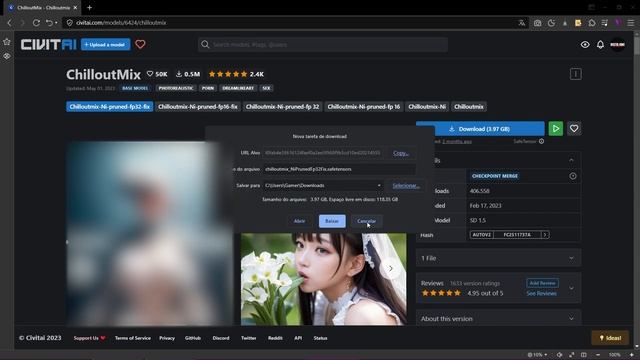Favorite the version with heart button
640x360 pixels.
tap(574, 129)
